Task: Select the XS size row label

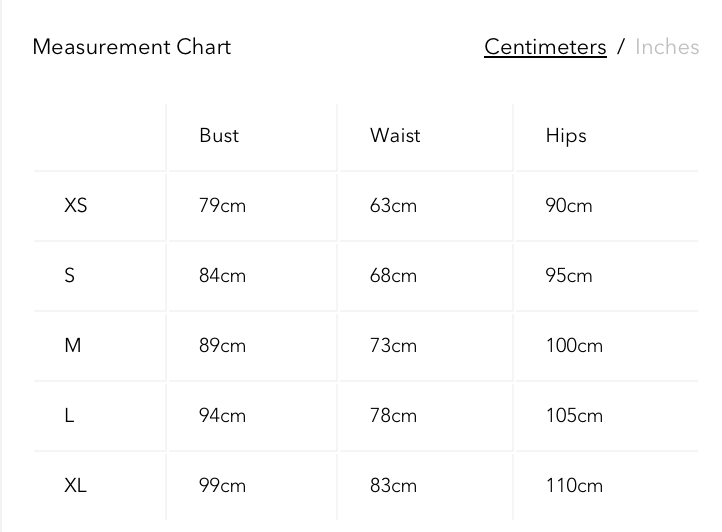Action: click(x=76, y=206)
